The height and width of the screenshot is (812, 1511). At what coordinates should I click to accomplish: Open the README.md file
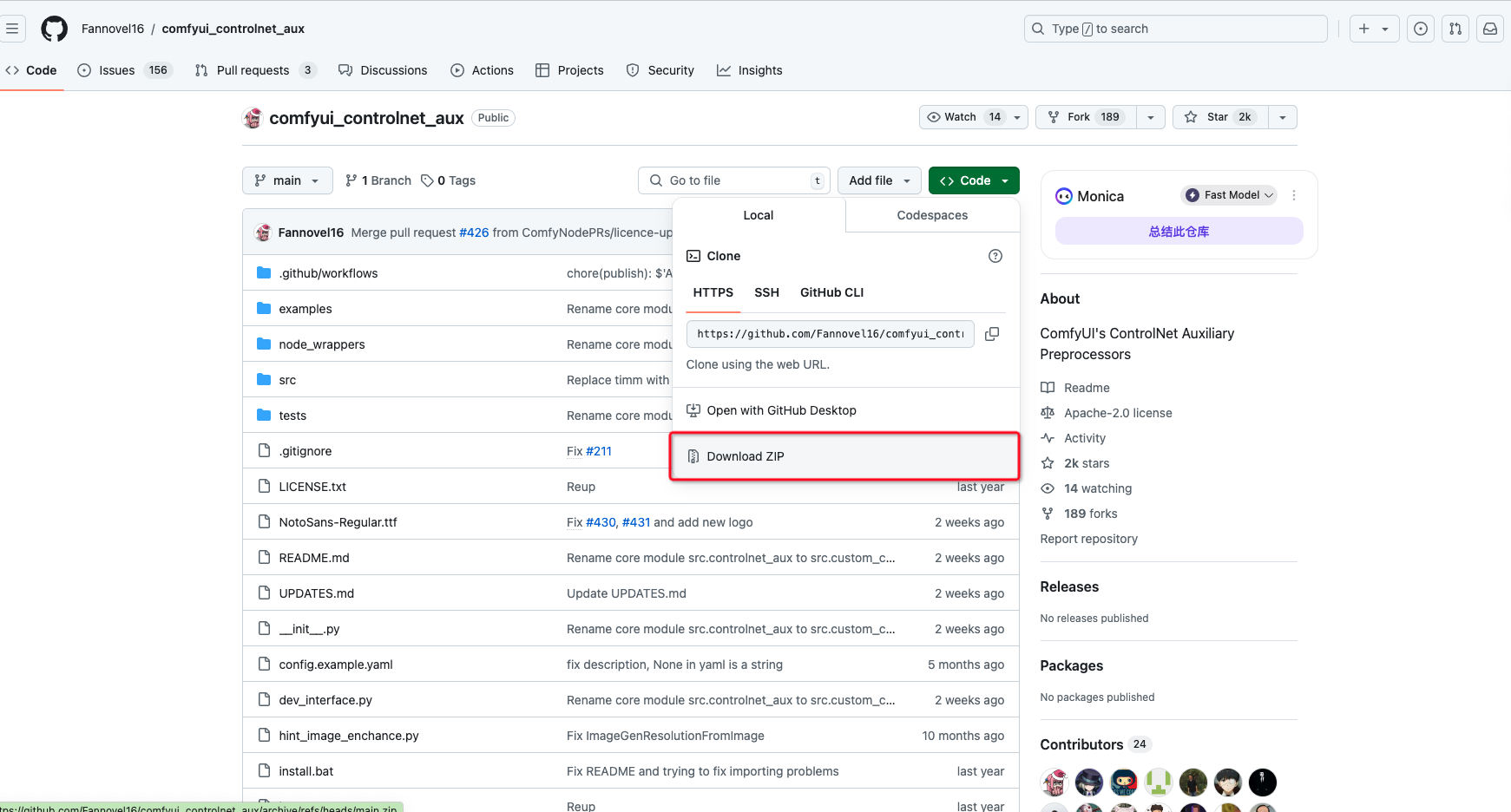click(314, 558)
